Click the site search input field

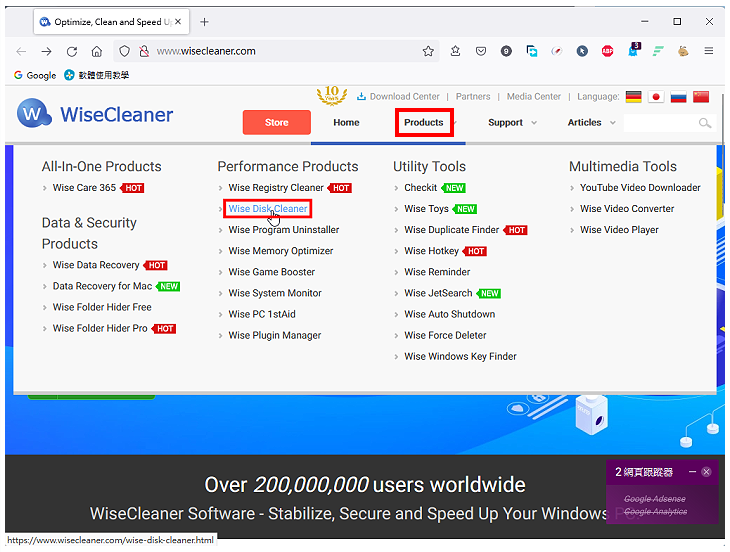pos(661,123)
